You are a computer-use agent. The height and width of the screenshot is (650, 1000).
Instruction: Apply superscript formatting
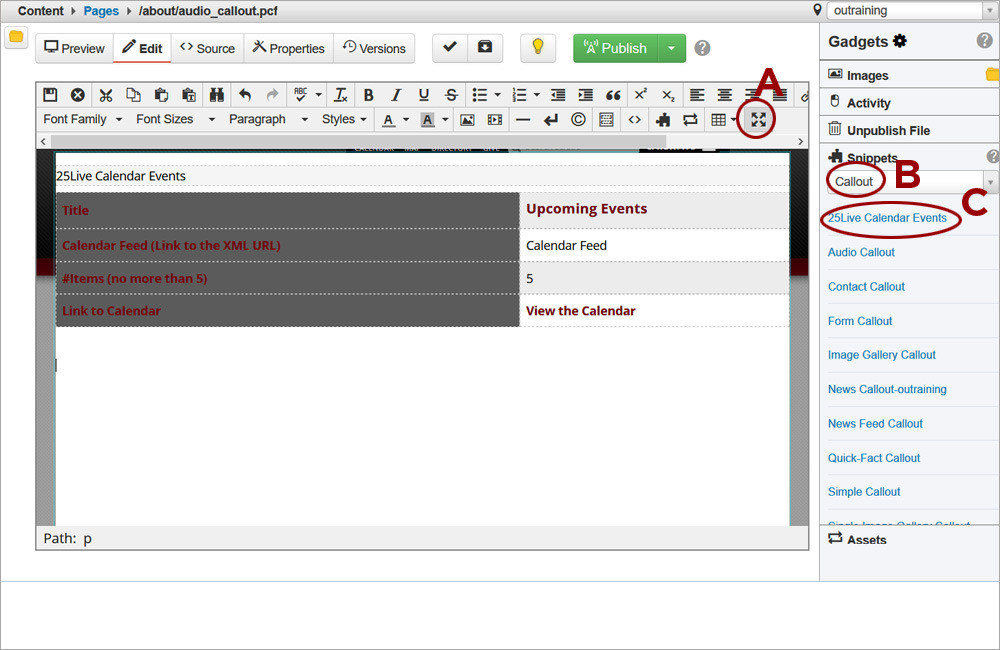(640, 95)
